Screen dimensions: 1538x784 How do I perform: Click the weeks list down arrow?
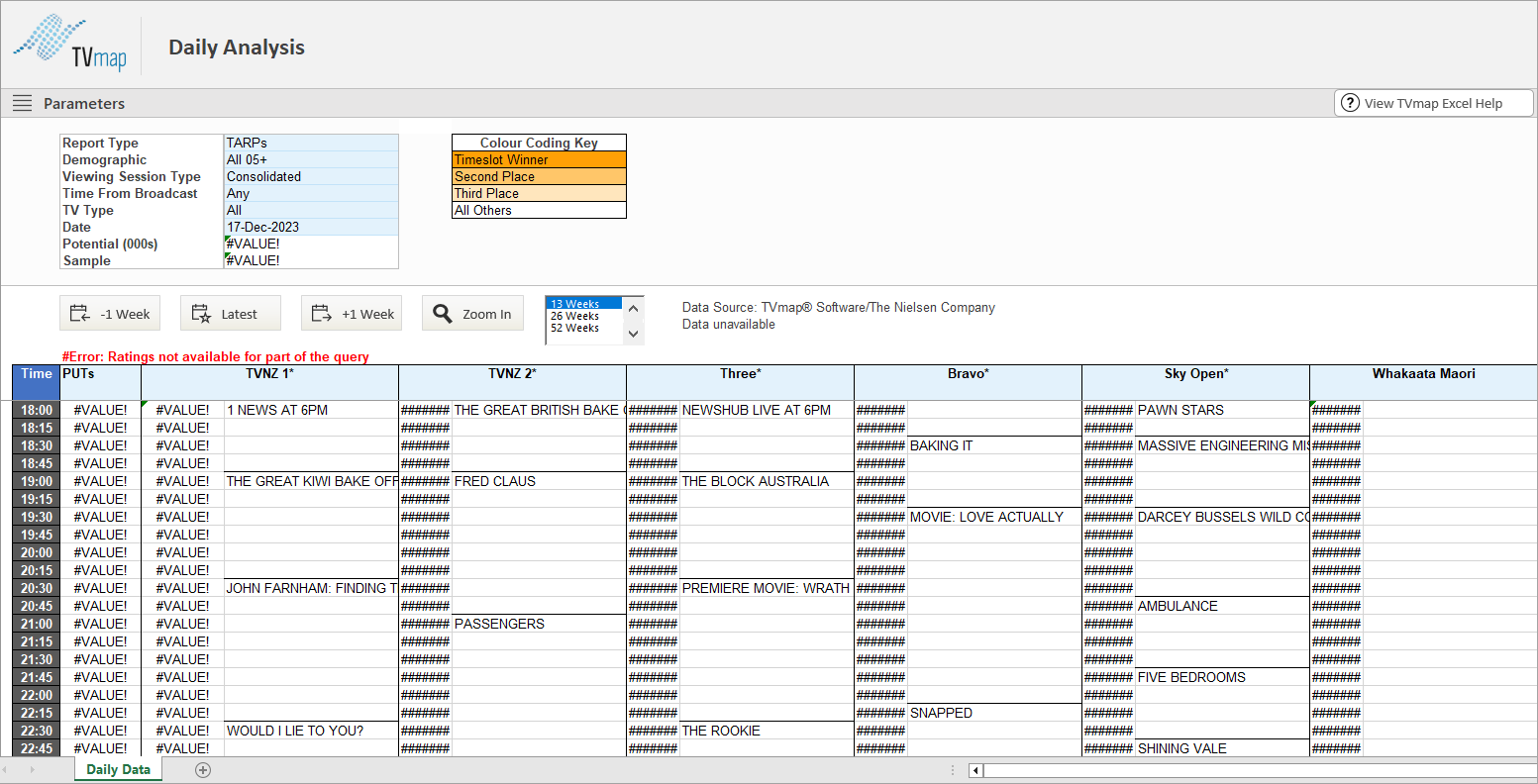tap(634, 334)
